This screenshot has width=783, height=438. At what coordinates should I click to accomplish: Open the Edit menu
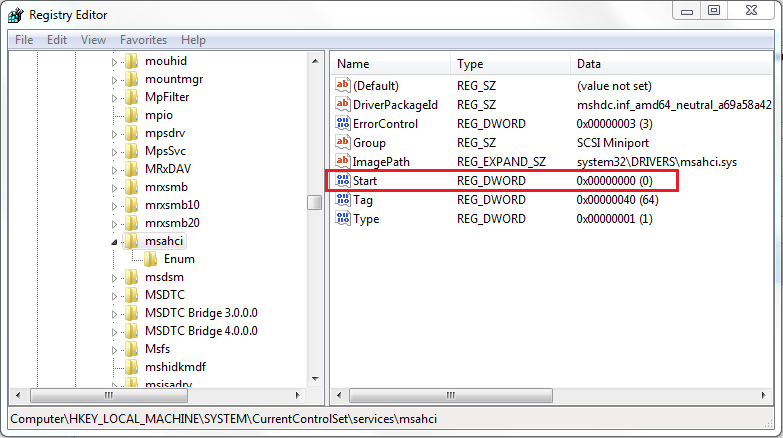[57, 40]
